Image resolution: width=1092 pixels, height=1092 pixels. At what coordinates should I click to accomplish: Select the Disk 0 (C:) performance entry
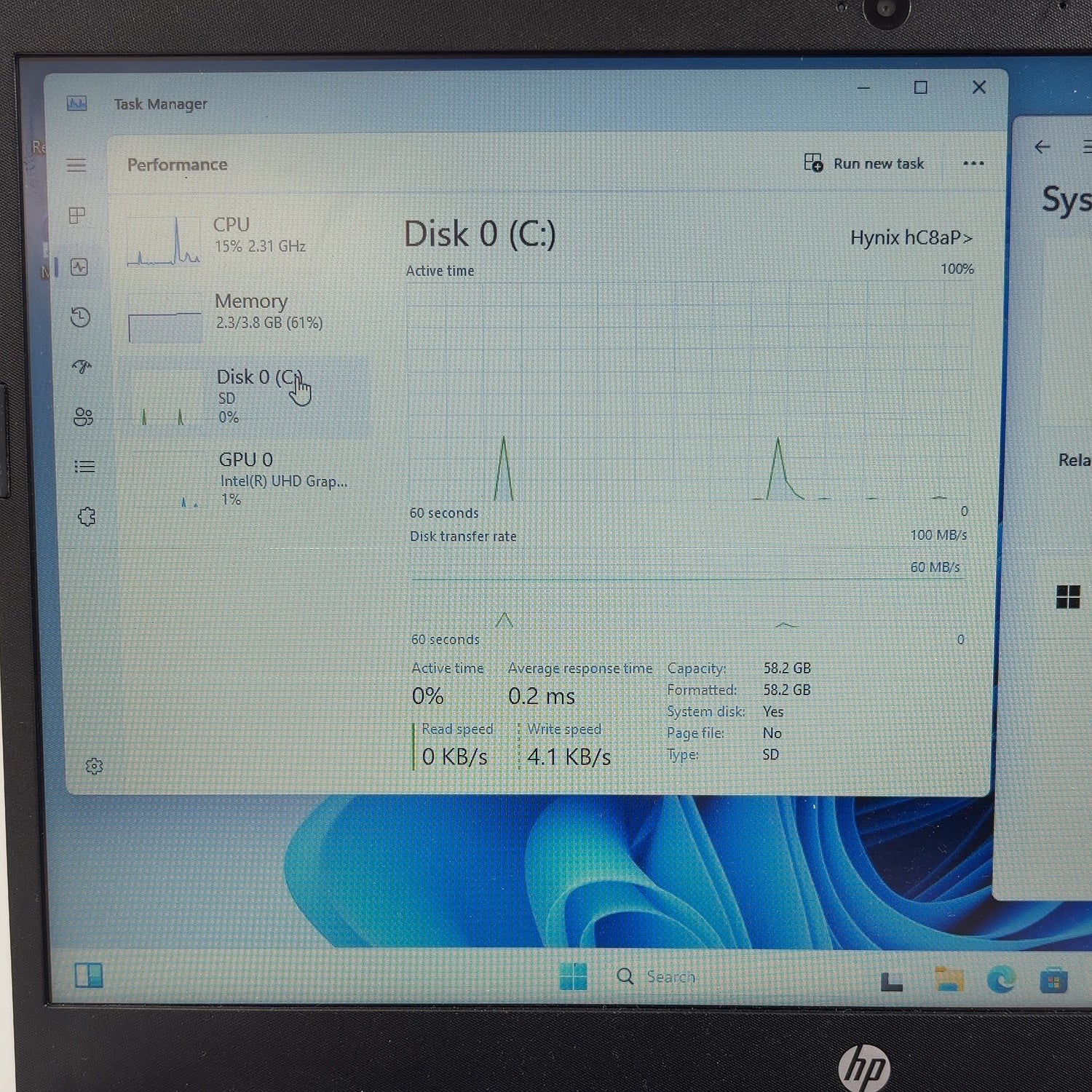click(x=246, y=396)
